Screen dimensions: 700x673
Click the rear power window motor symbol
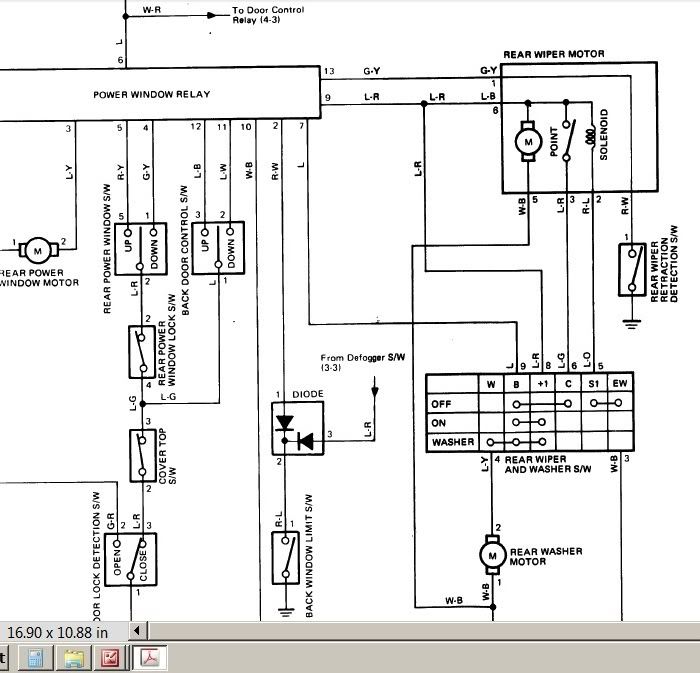pos(38,247)
